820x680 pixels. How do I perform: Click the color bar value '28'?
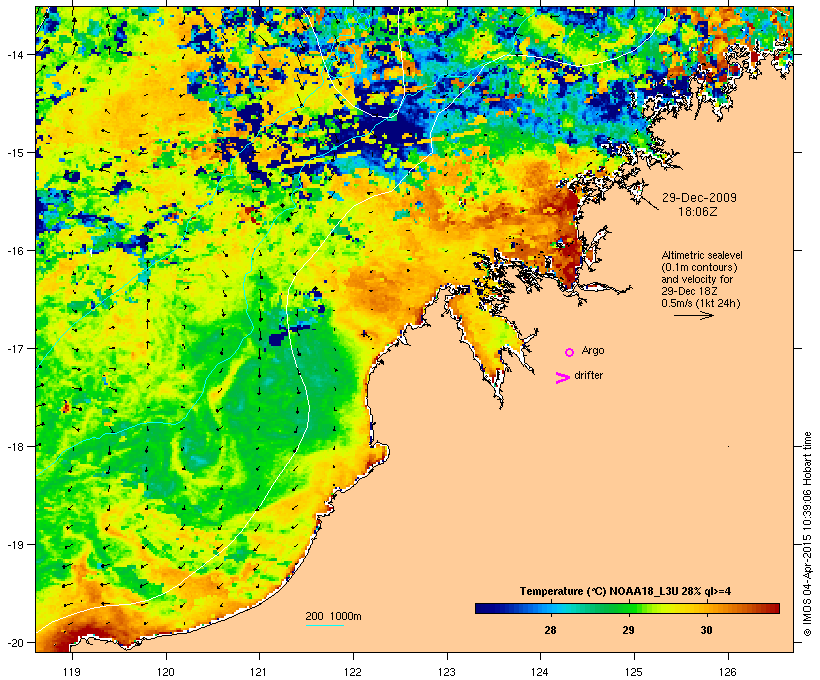click(x=550, y=630)
